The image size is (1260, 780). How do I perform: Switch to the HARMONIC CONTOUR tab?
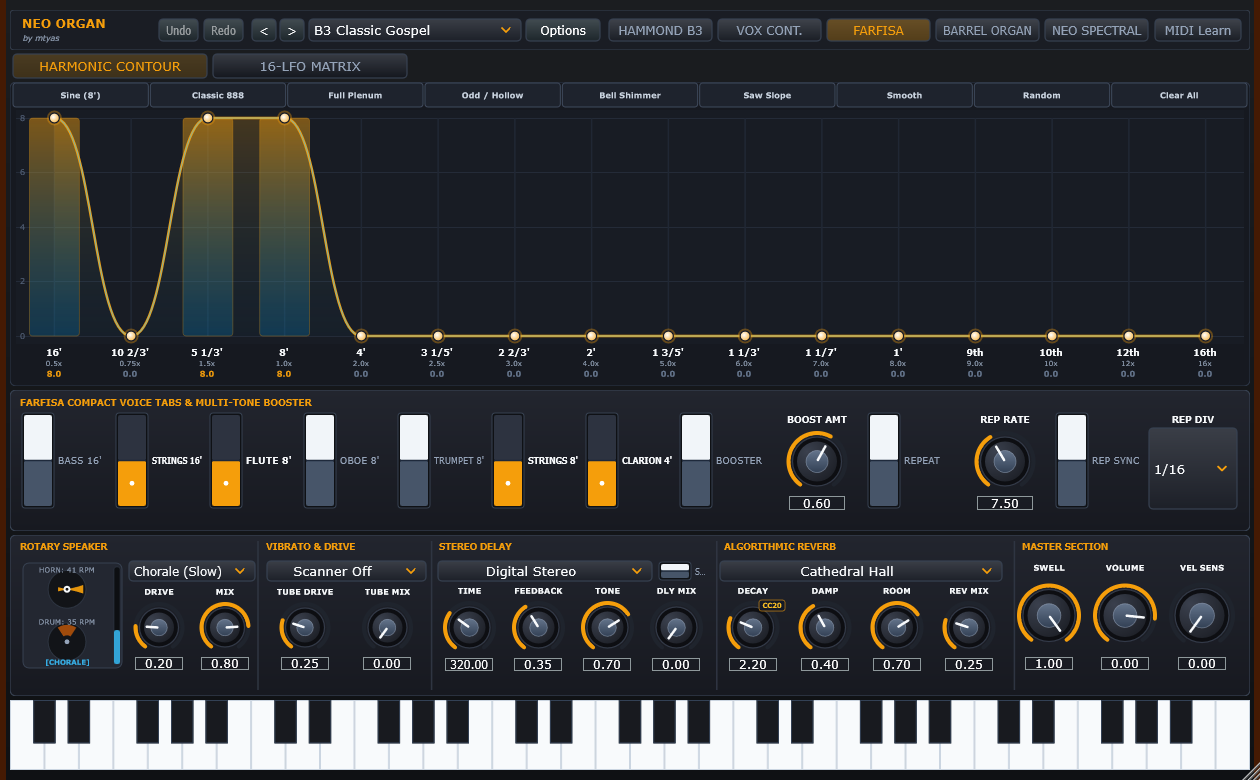[x=110, y=66]
